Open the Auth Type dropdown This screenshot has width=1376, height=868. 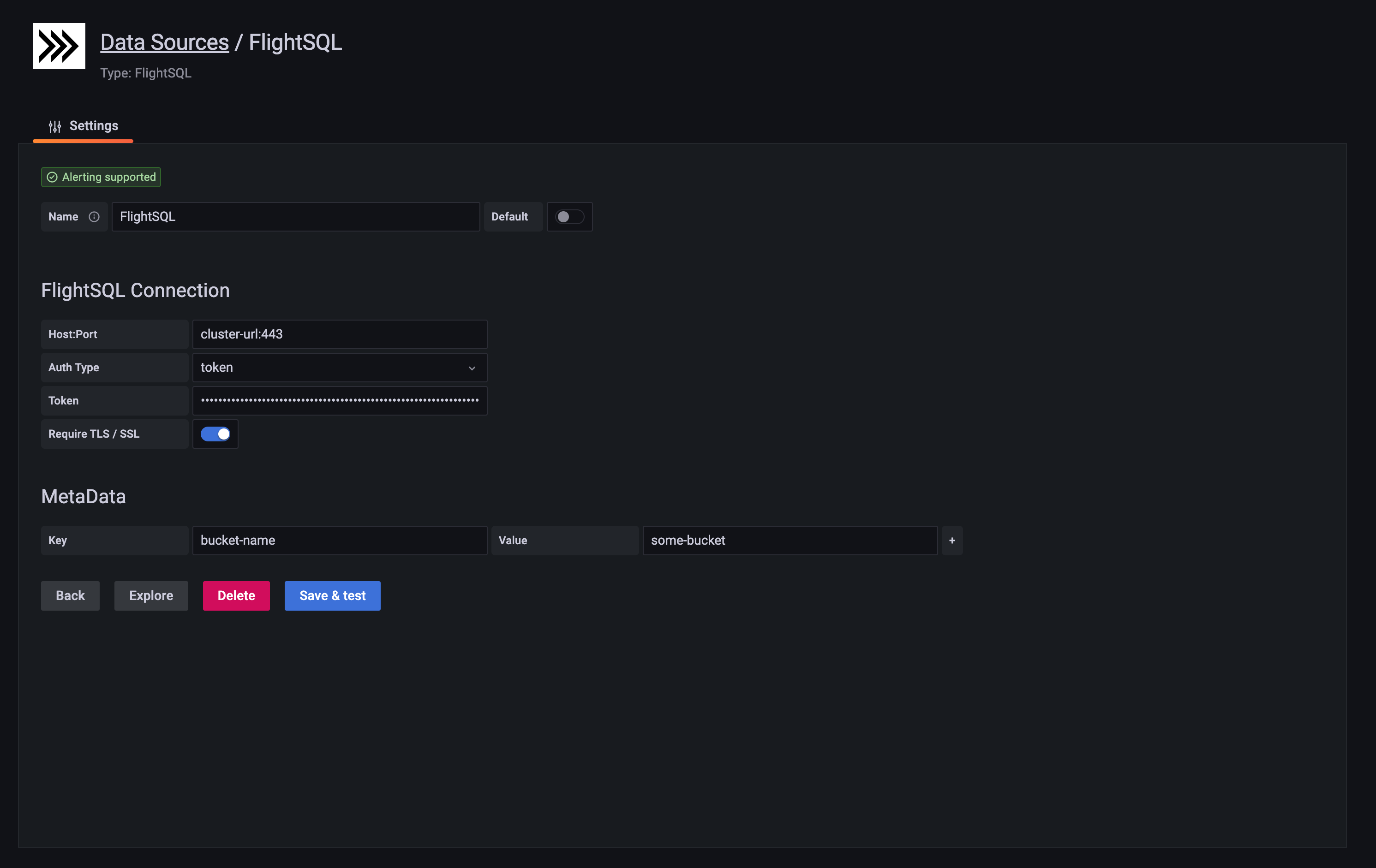(340, 367)
